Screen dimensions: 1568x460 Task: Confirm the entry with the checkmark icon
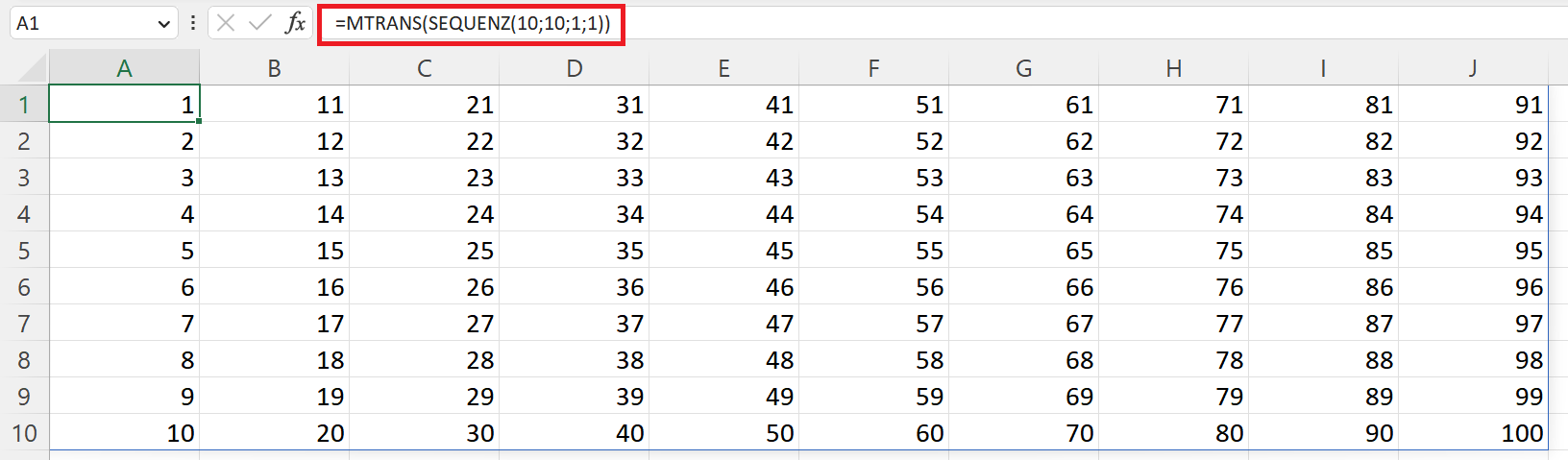[x=259, y=23]
